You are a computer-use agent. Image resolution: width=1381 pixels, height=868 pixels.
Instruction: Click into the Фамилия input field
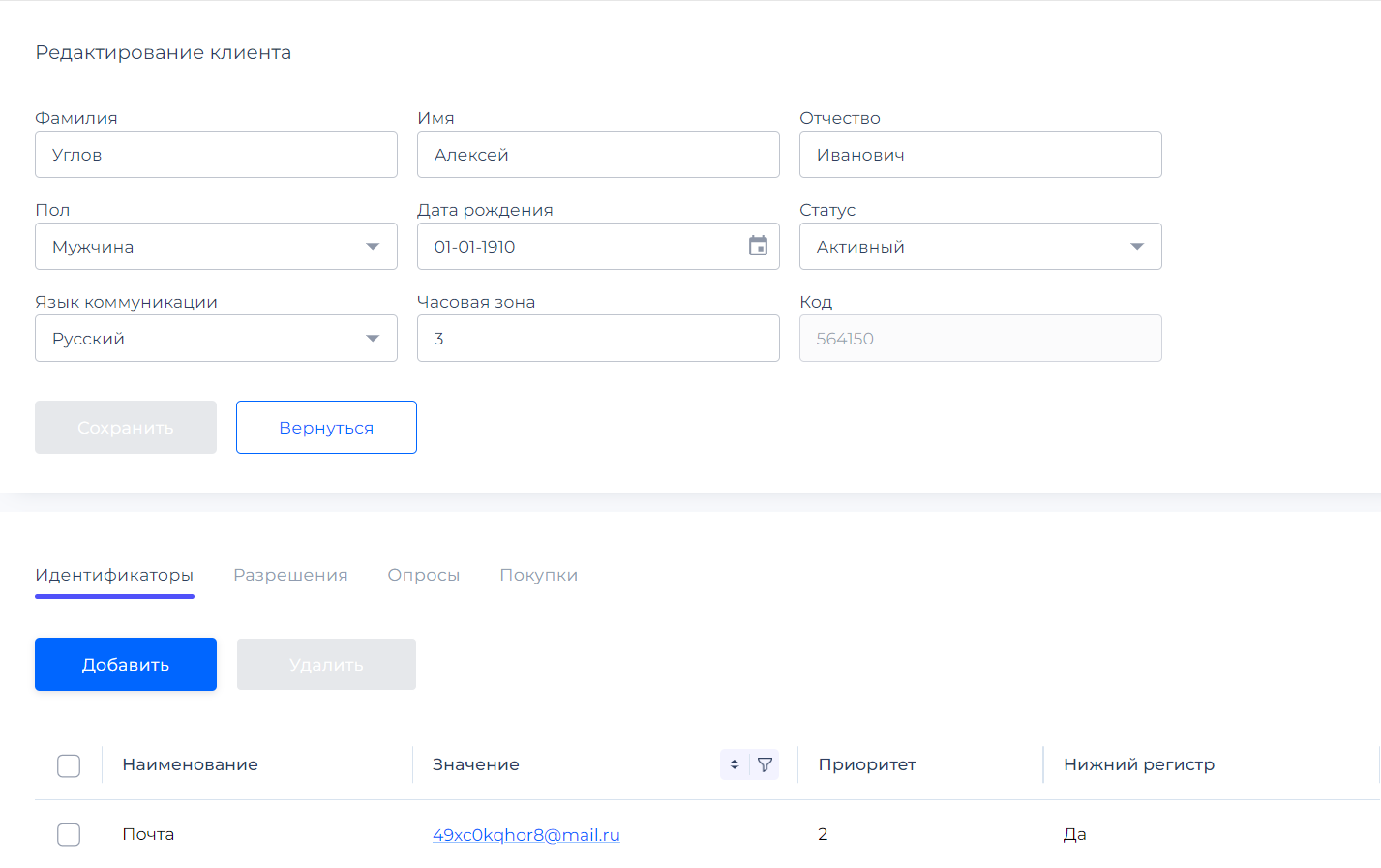pyautogui.click(x=216, y=155)
